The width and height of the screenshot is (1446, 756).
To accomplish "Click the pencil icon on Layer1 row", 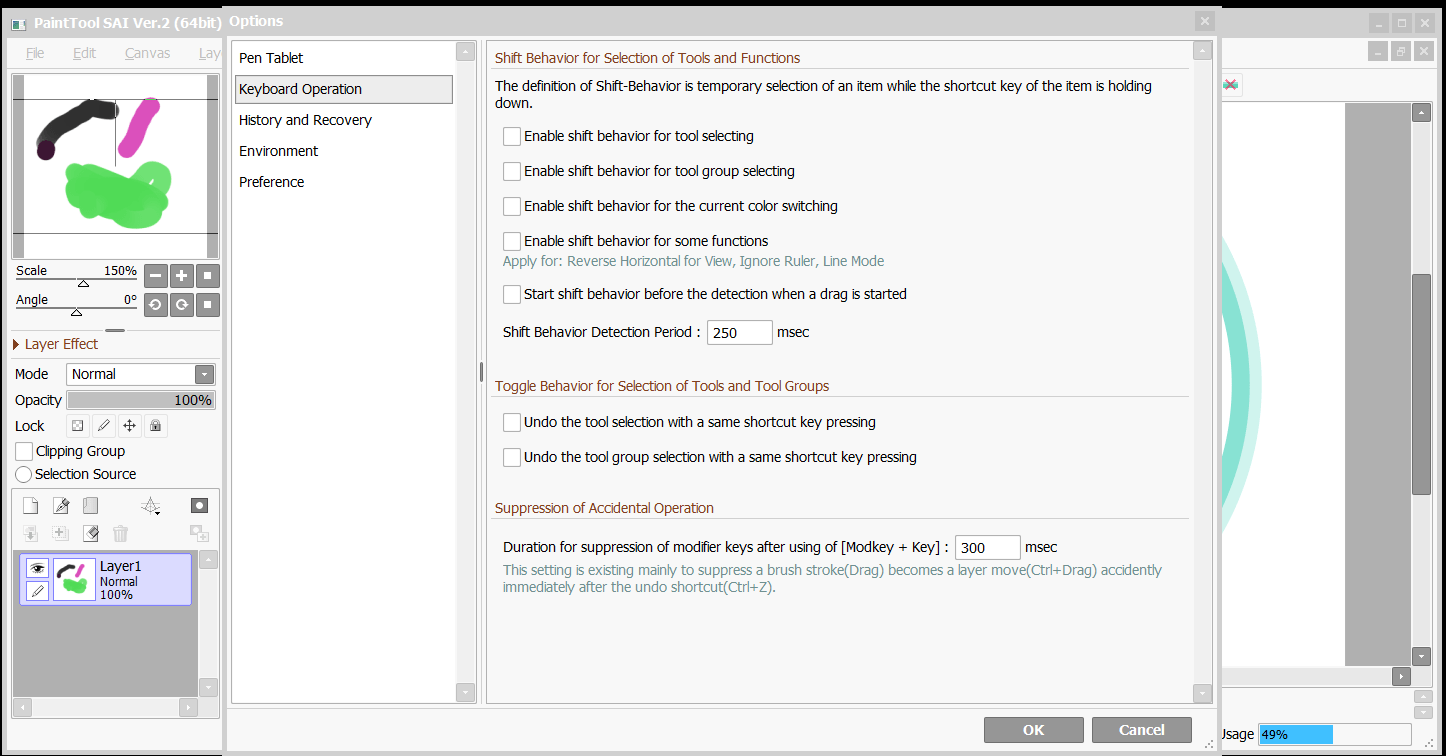I will [x=37, y=591].
